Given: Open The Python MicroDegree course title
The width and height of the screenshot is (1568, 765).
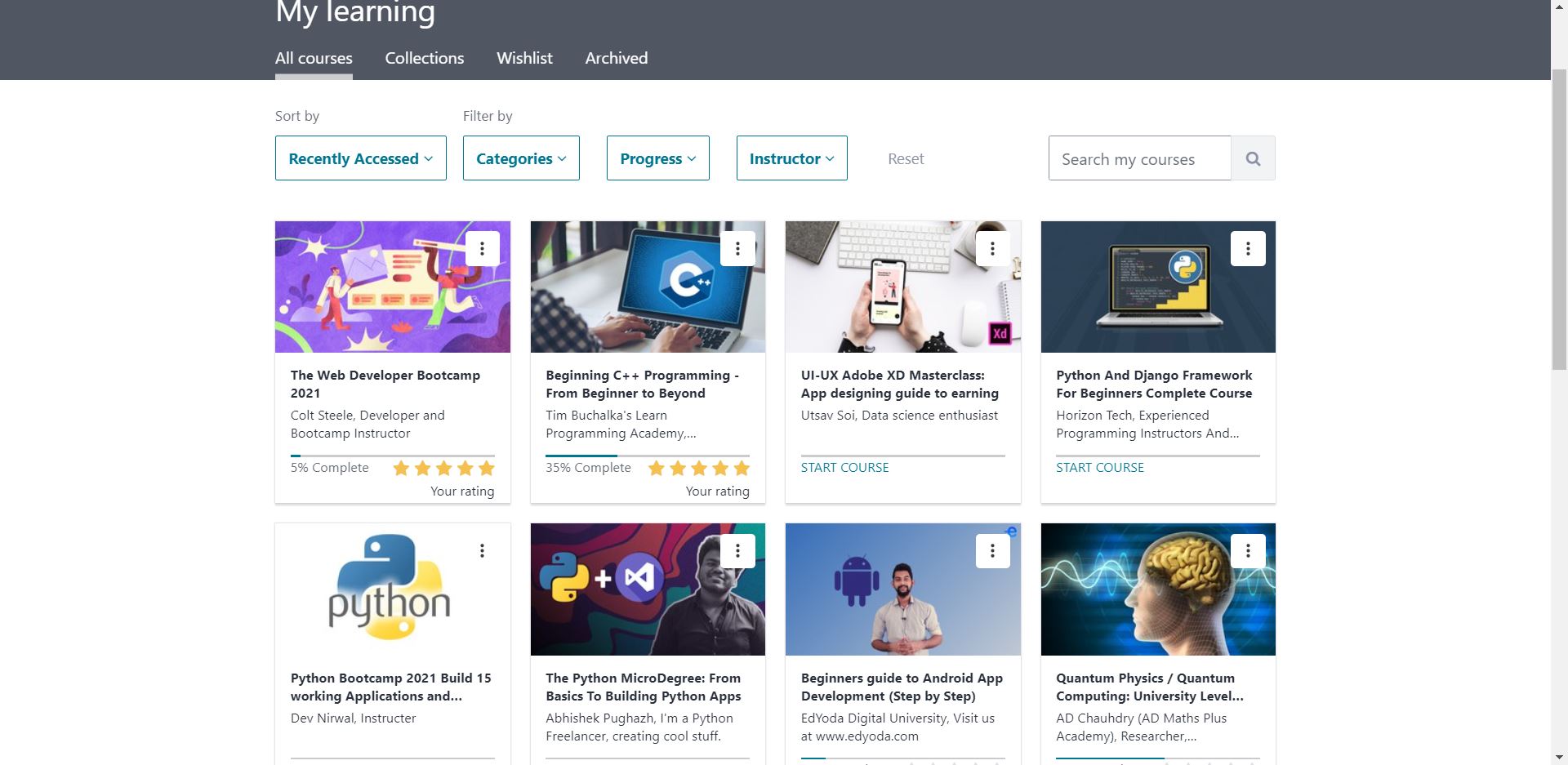Looking at the screenshot, I should (x=644, y=687).
